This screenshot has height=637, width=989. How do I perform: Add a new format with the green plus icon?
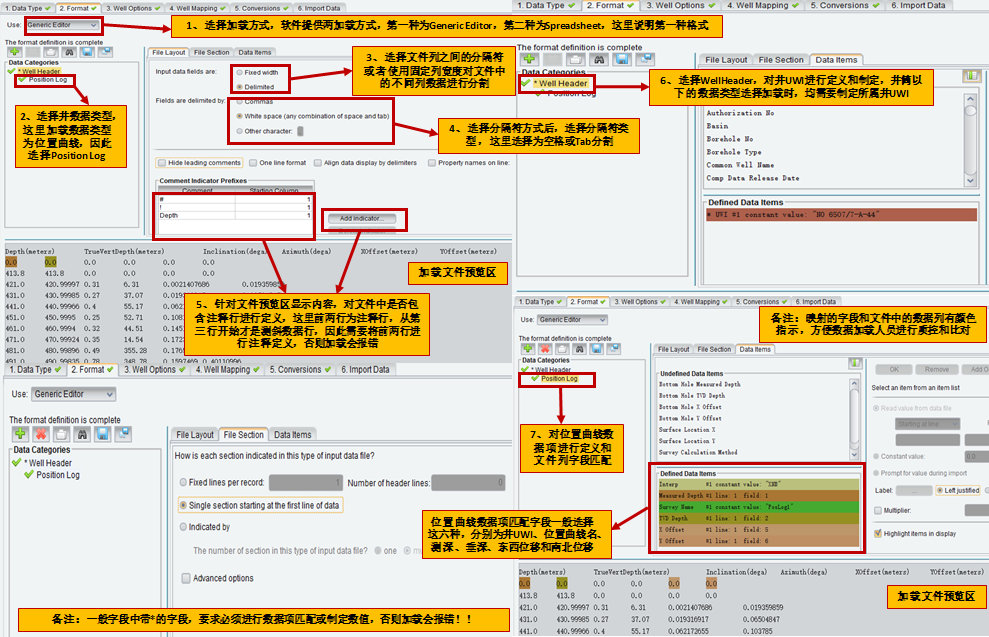14,51
